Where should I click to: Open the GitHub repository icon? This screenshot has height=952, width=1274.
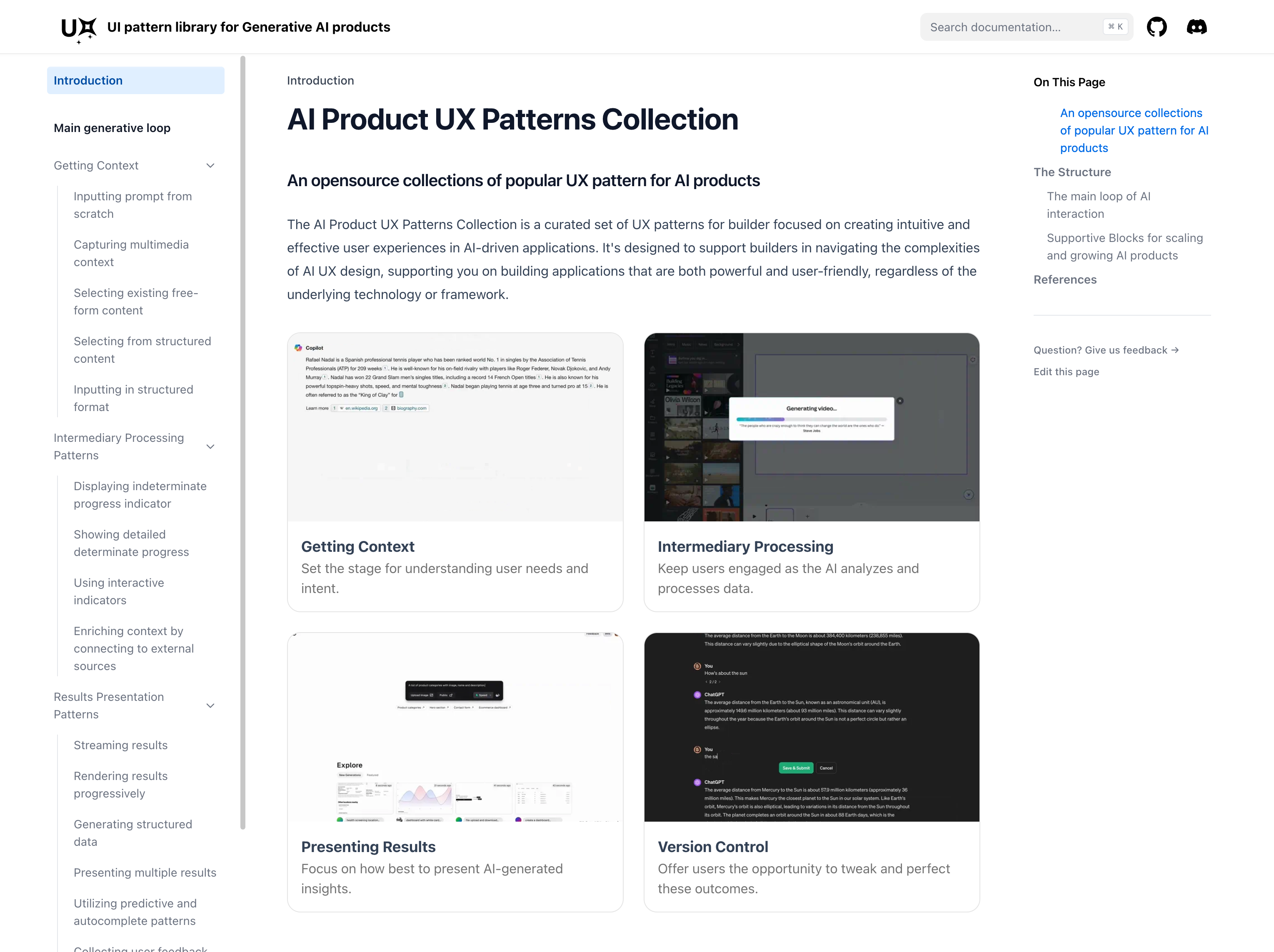[1157, 27]
